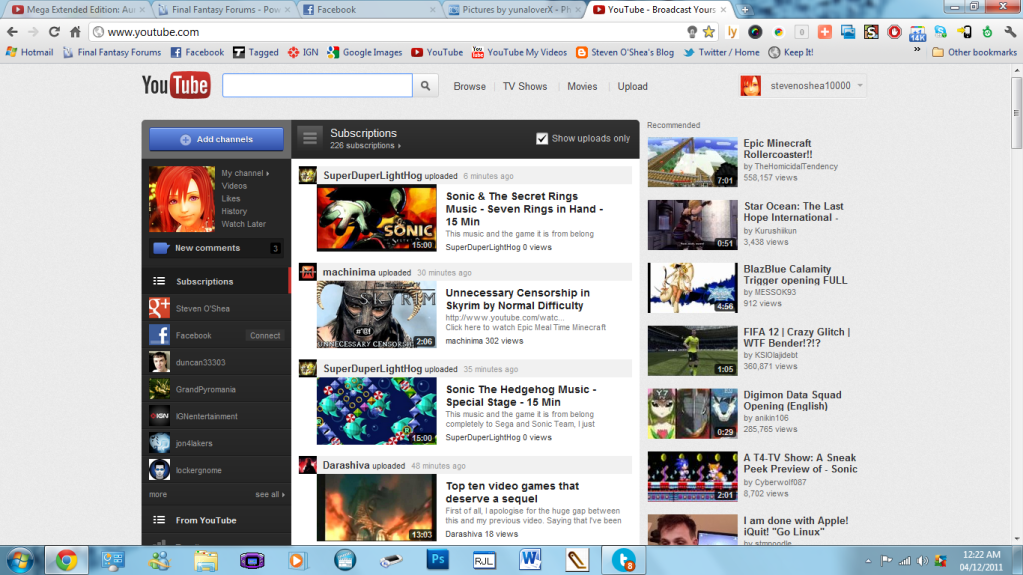Viewport: 1023px width, 575px height.
Task: Click the Chrome address bar URL
Action: (x=153, y=31)
